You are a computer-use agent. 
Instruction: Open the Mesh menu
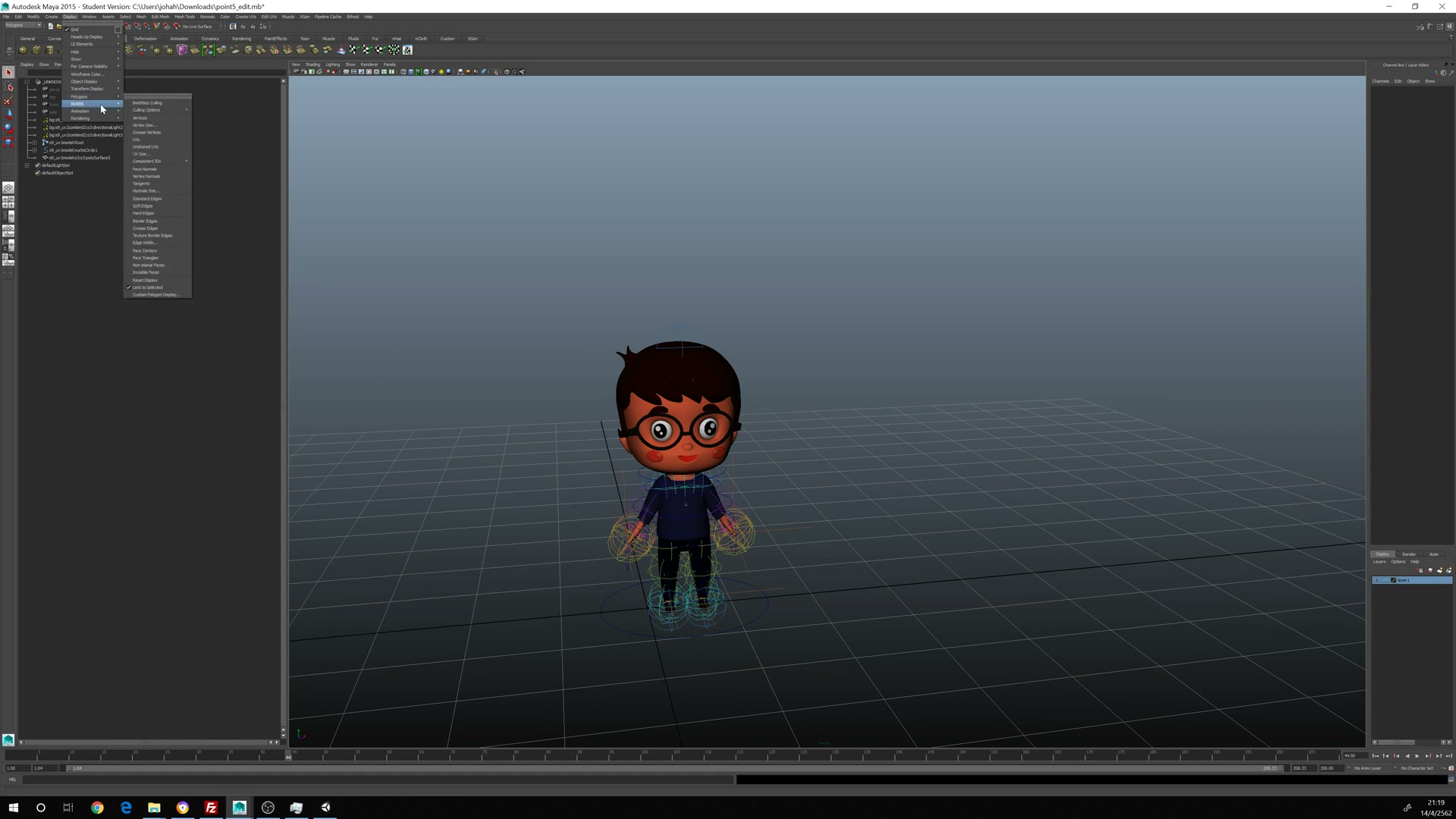[x=141, y=17]
